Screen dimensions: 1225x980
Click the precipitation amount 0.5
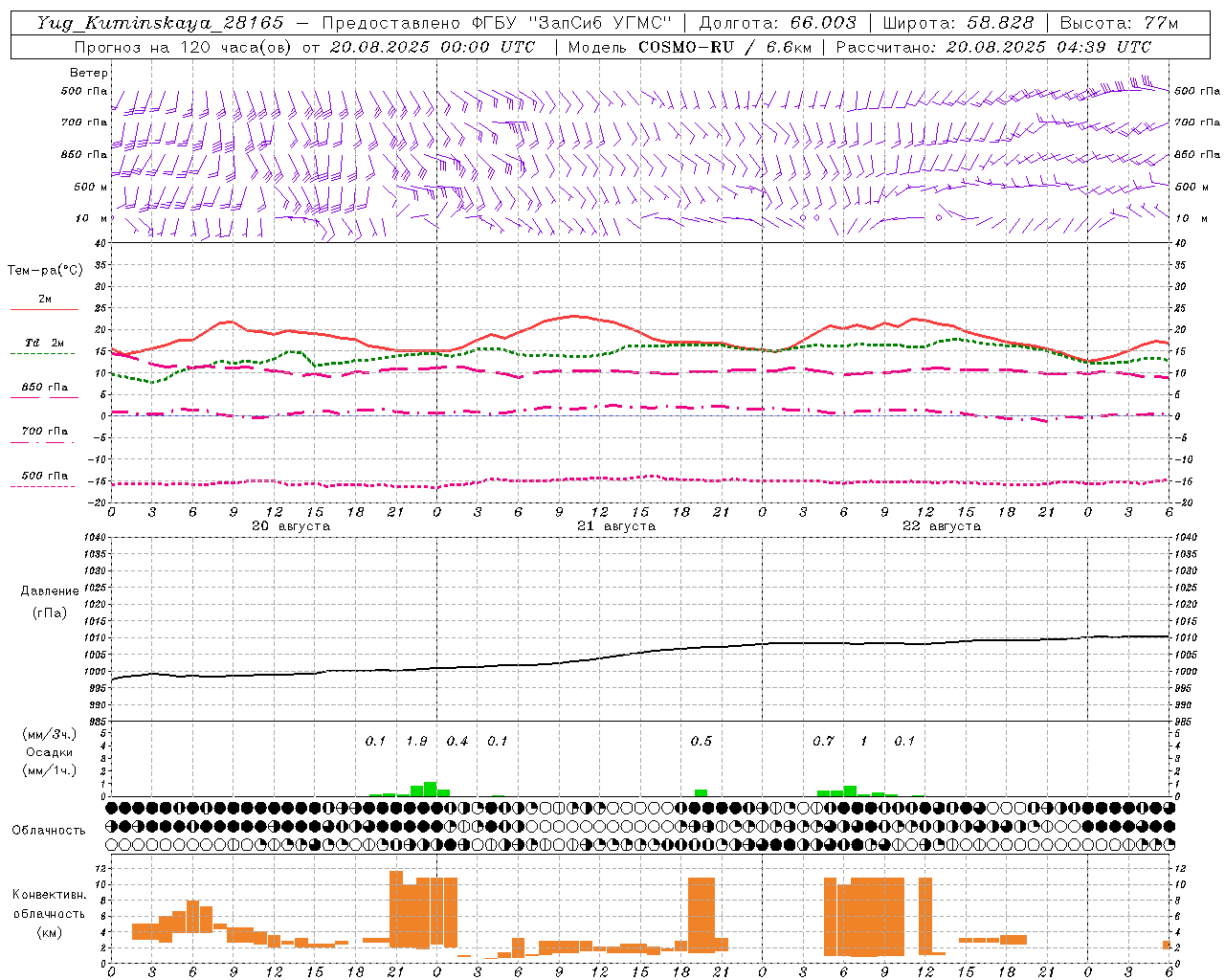[702, 741]
